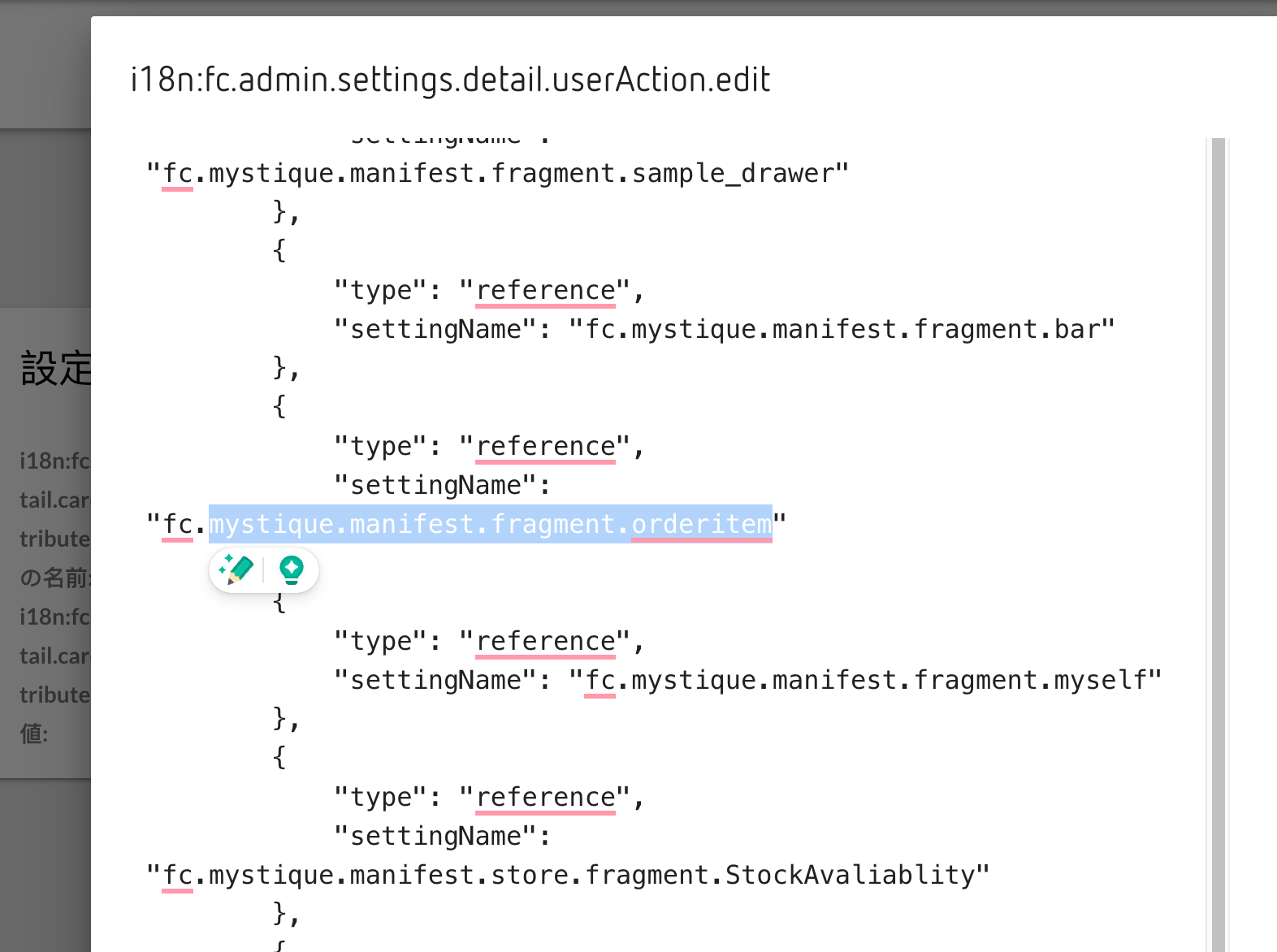The height and width of the screenshot is (952, 1277).
Task: Click the dimmed 値: label in the background
Action: 34,734
